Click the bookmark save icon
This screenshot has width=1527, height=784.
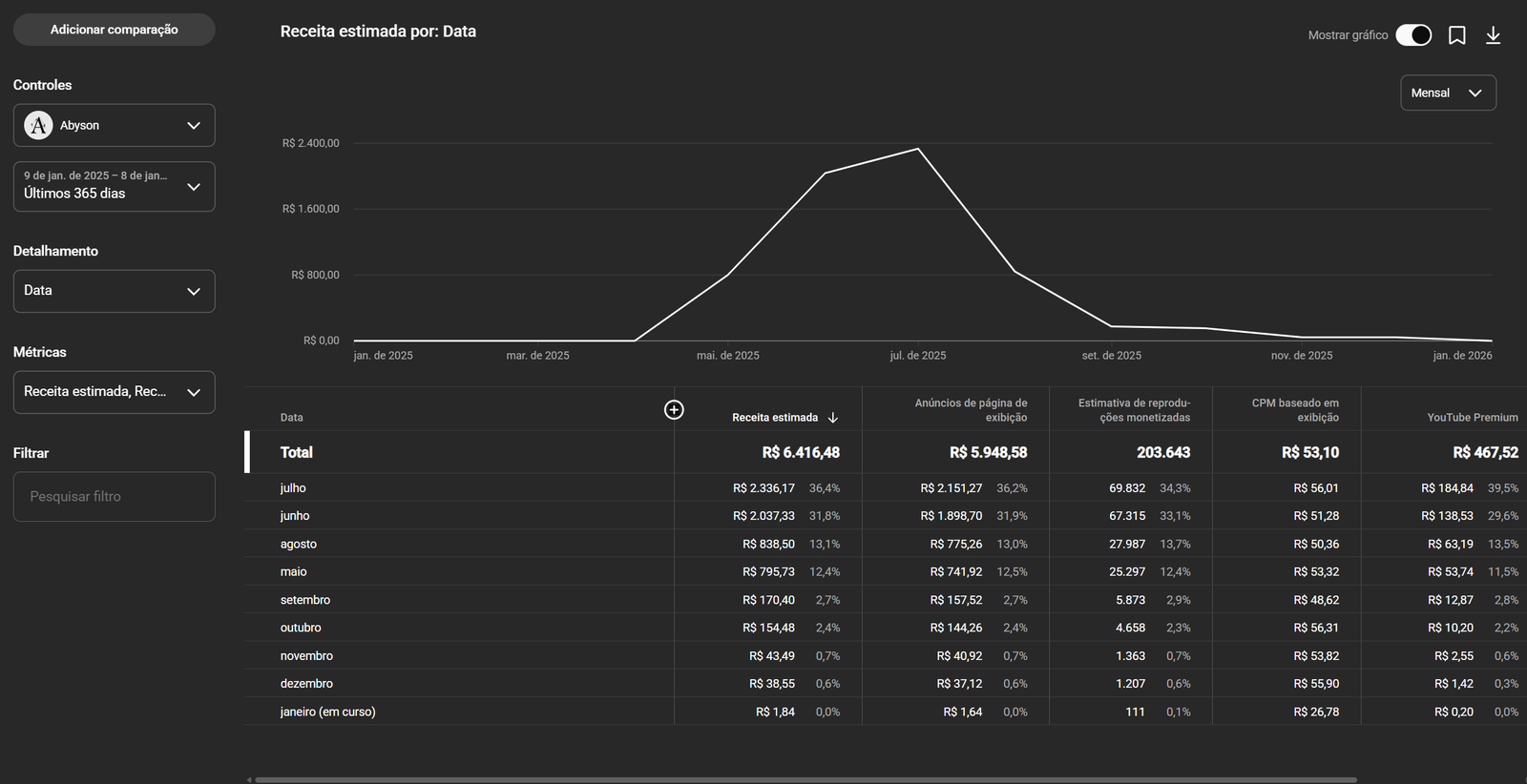click(1456, 35)
